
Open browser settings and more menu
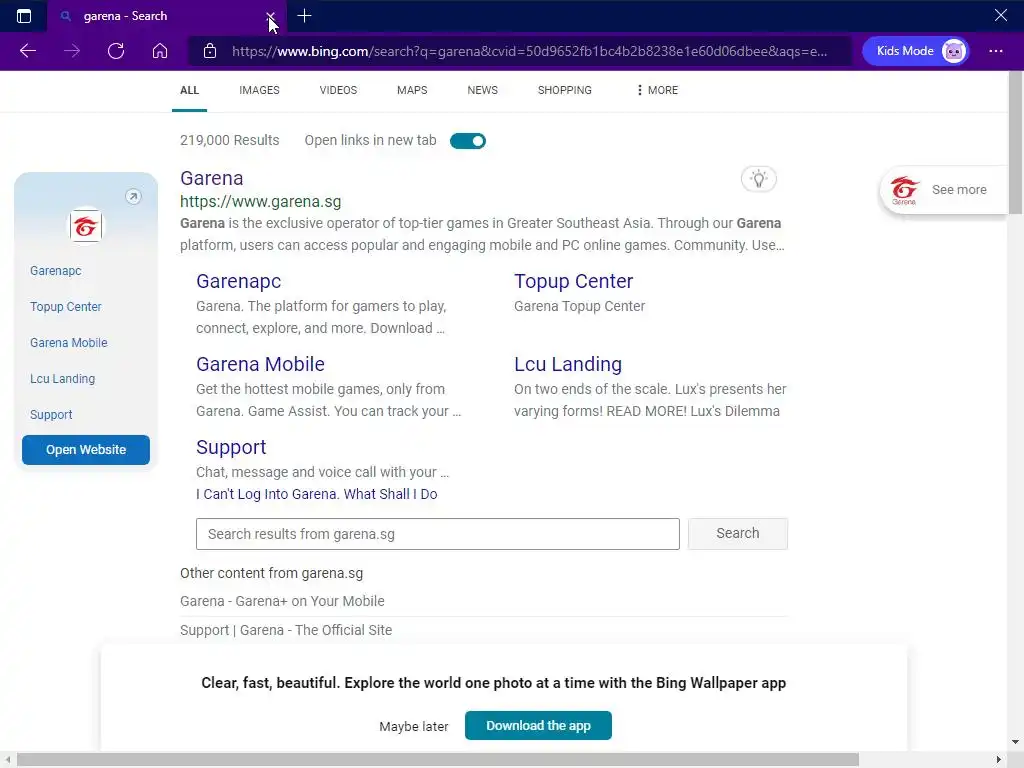click(x=995, y=51)
